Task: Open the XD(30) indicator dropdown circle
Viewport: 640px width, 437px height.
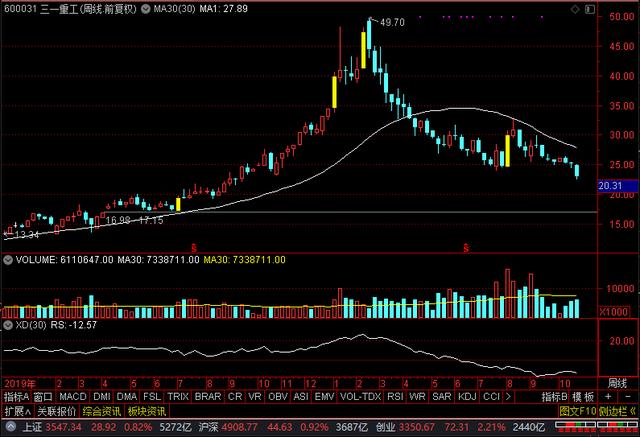Action: (x=8, y=325)
